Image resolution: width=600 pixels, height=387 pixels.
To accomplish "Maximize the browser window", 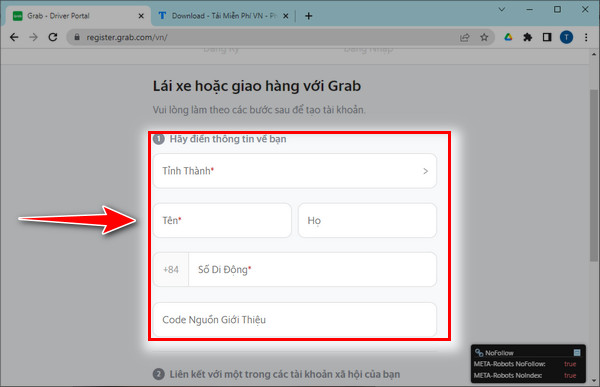I will pos(557,10).
